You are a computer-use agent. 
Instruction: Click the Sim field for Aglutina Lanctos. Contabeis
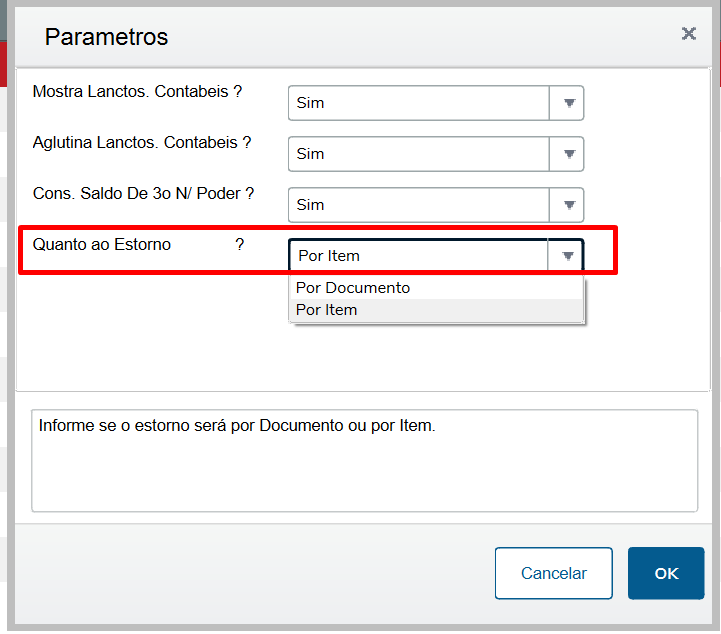tap(419, 154)
